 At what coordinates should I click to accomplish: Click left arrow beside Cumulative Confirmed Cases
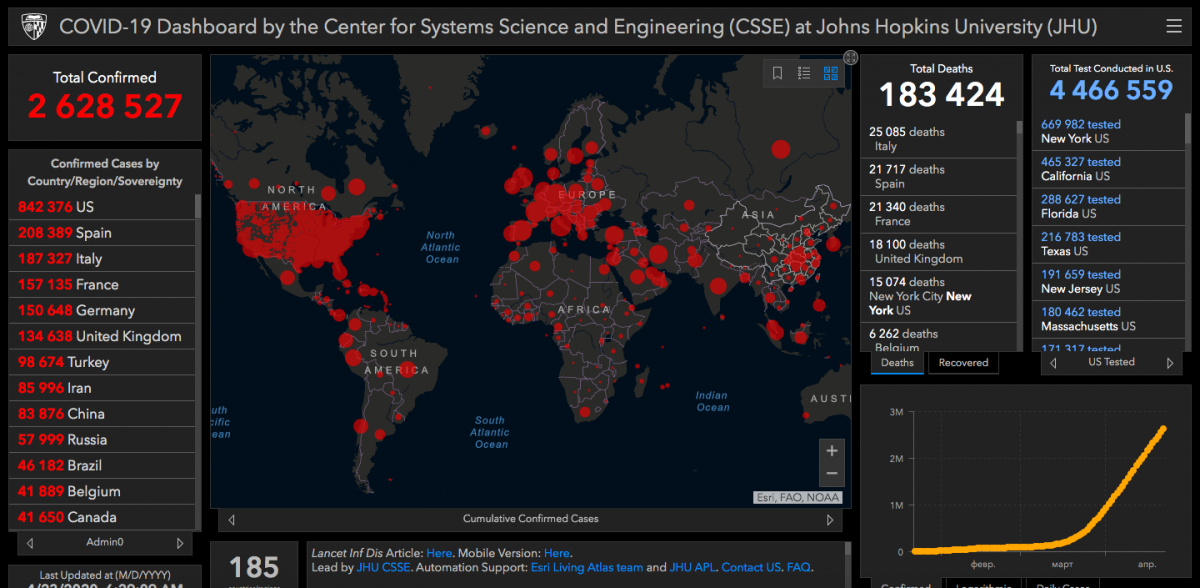tap(232, 519)
